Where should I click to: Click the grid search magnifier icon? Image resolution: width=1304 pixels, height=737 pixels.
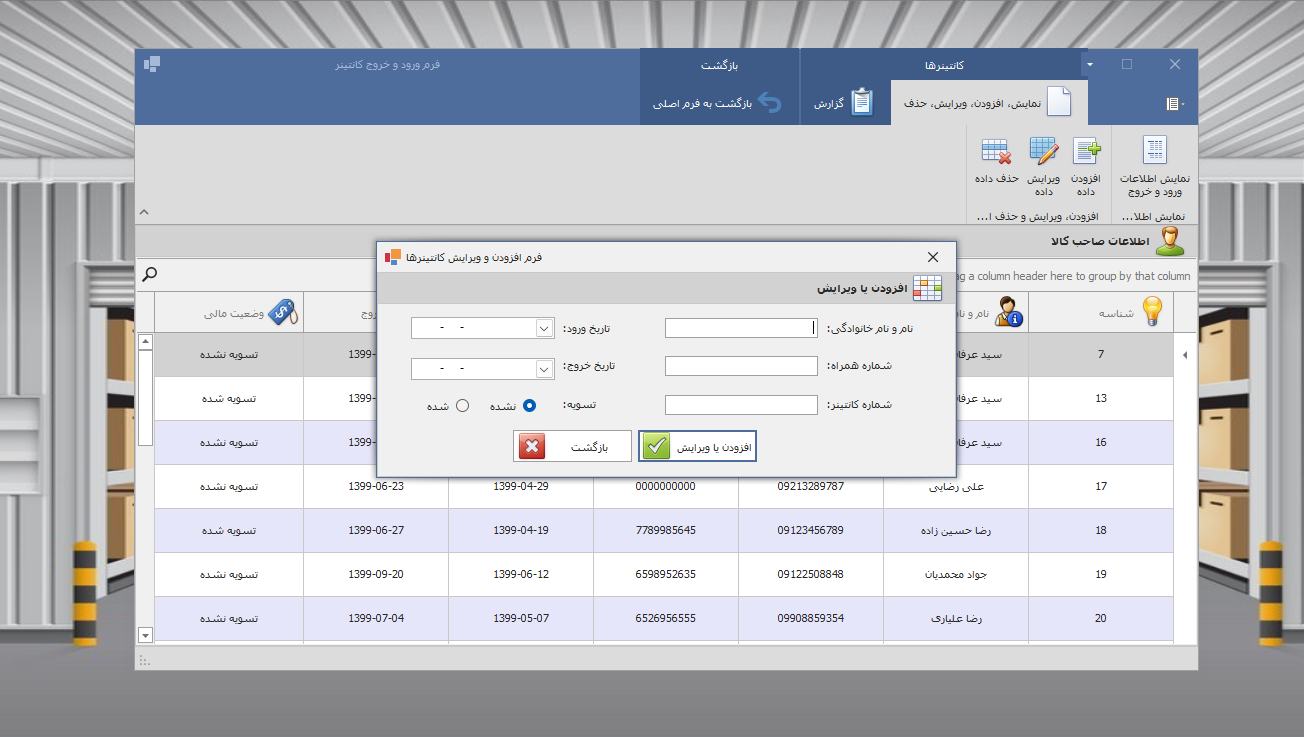pyautogui.click(x=150, y=274)
